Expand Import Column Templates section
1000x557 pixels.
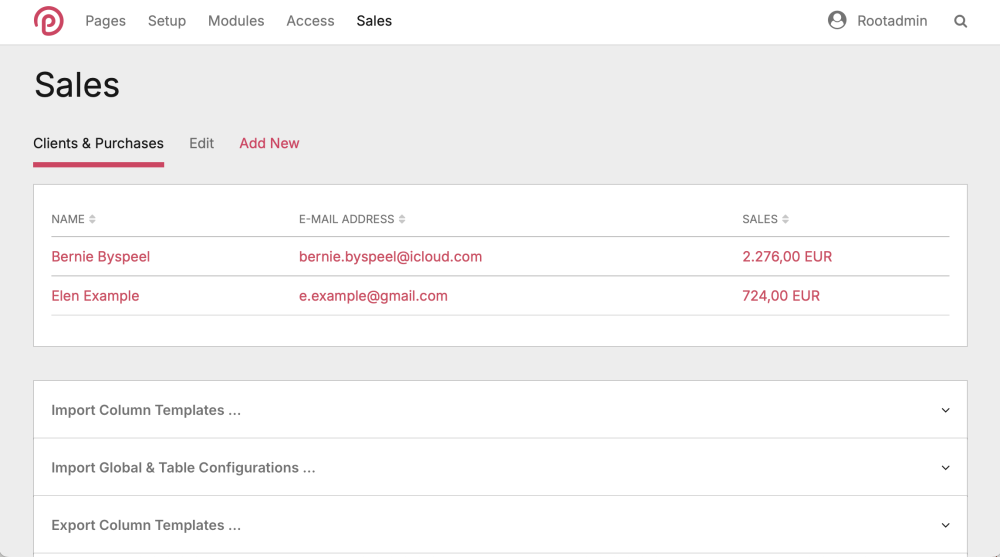pyautogui.click(x=145, y=410)
